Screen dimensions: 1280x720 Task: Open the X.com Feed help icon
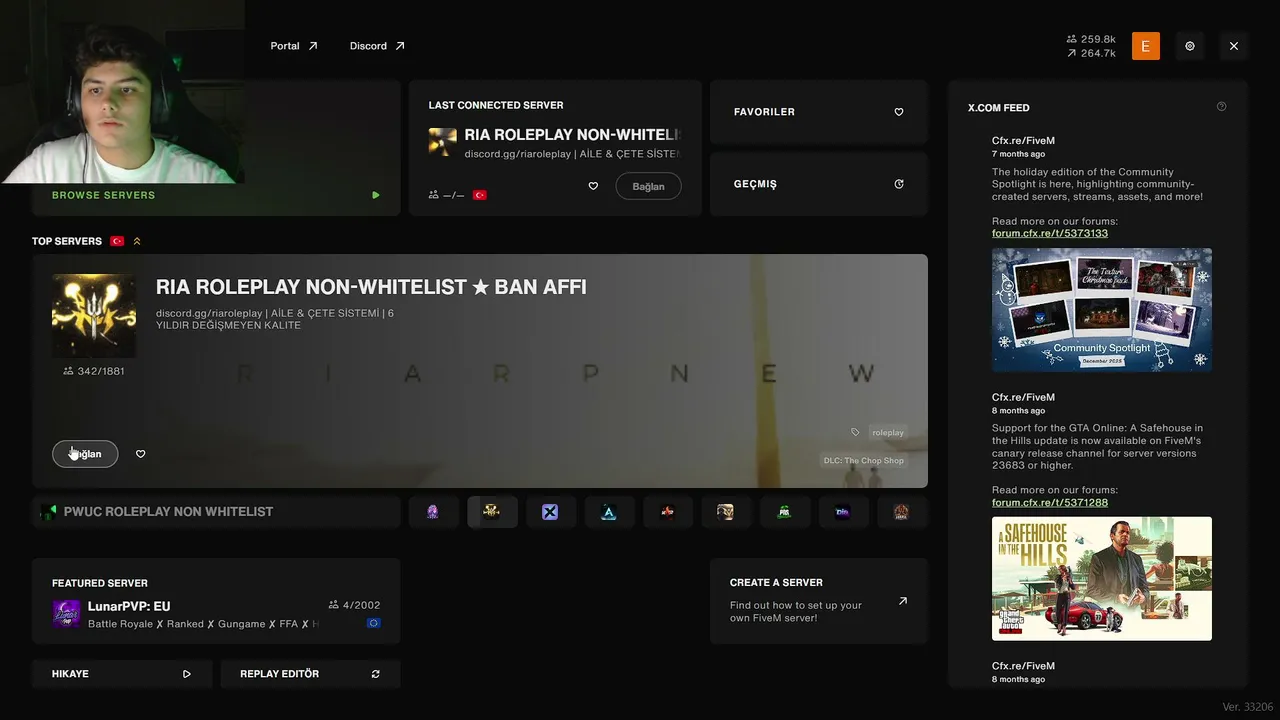(x=1221, y=107)
